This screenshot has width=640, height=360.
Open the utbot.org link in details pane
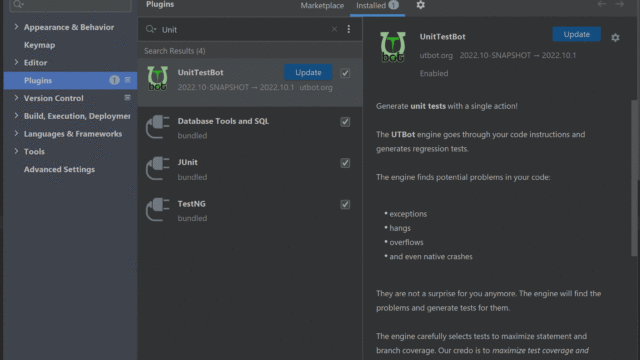click(x=436, y=56)
